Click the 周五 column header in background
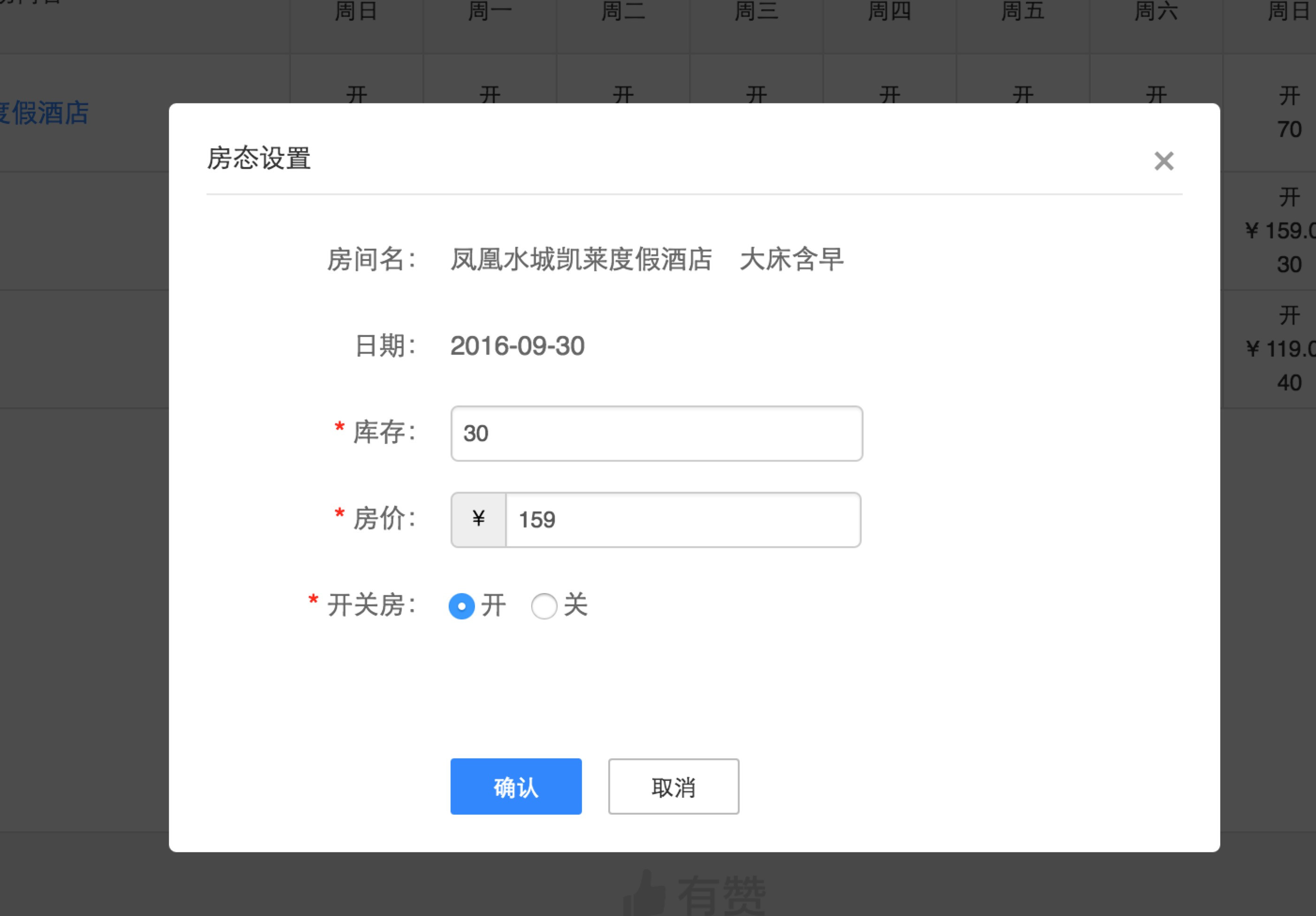 point(1023,11)
